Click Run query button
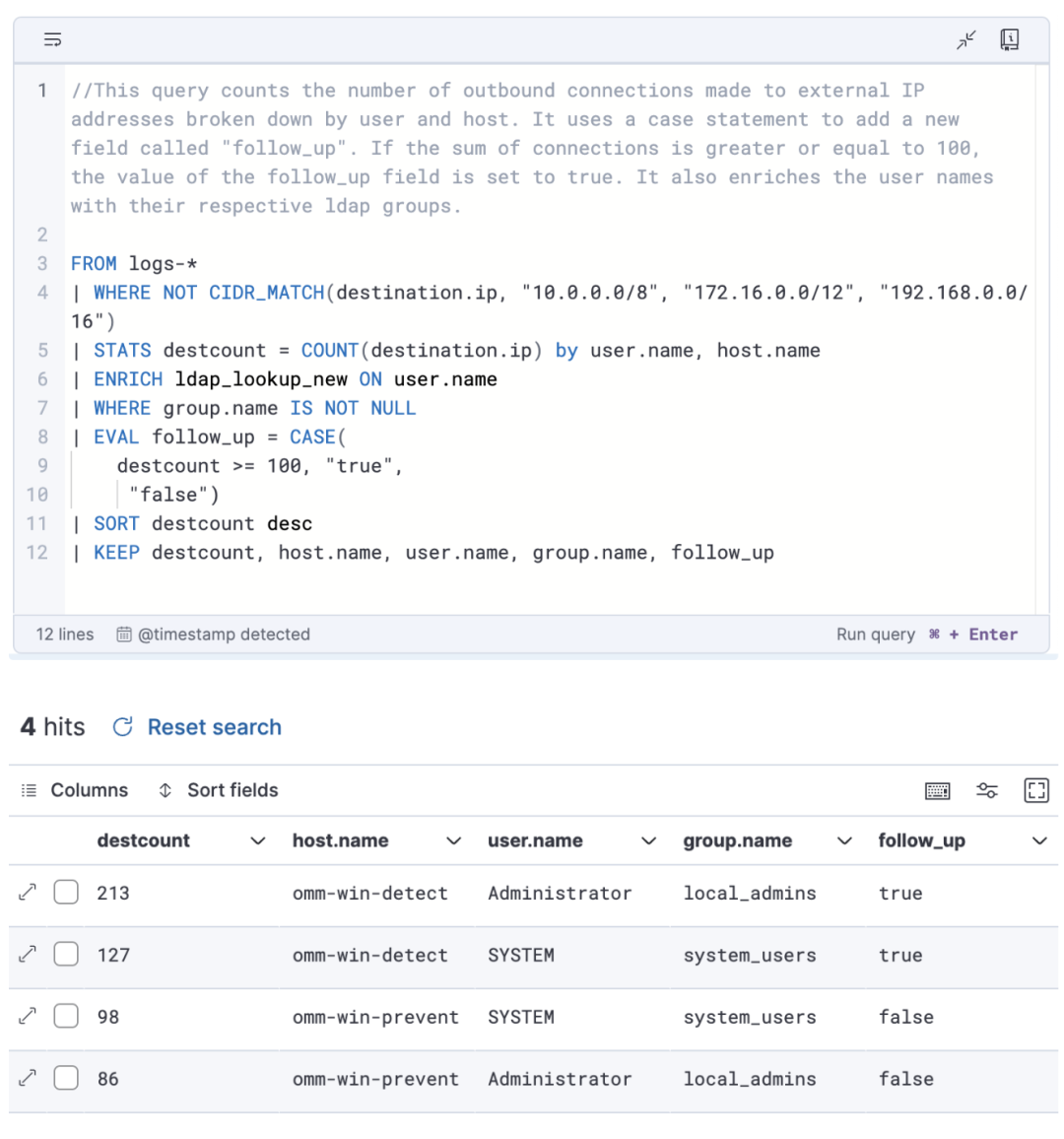 927,635
